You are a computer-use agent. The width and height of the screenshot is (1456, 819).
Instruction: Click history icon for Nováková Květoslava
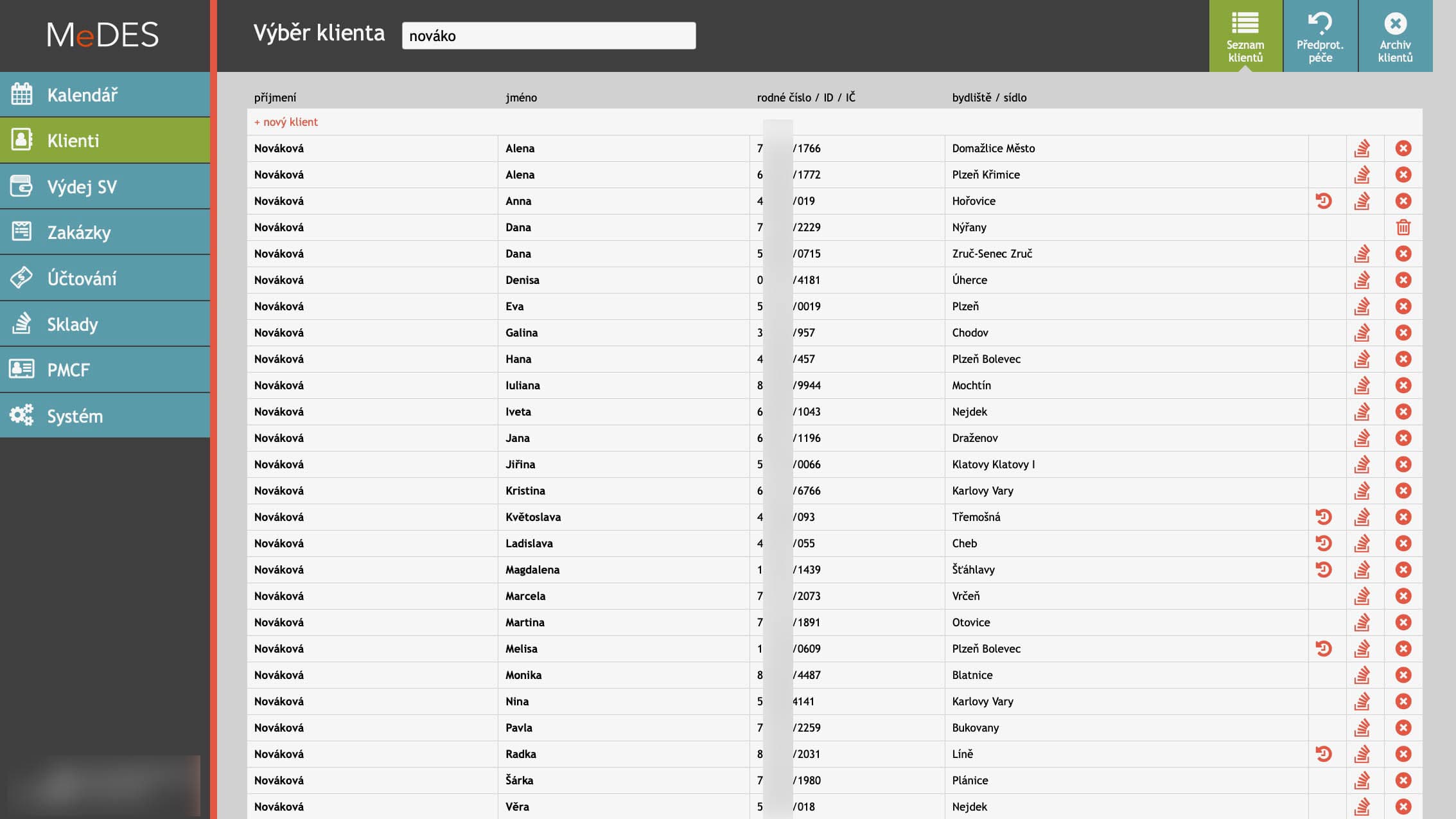tap(1324, 517)
